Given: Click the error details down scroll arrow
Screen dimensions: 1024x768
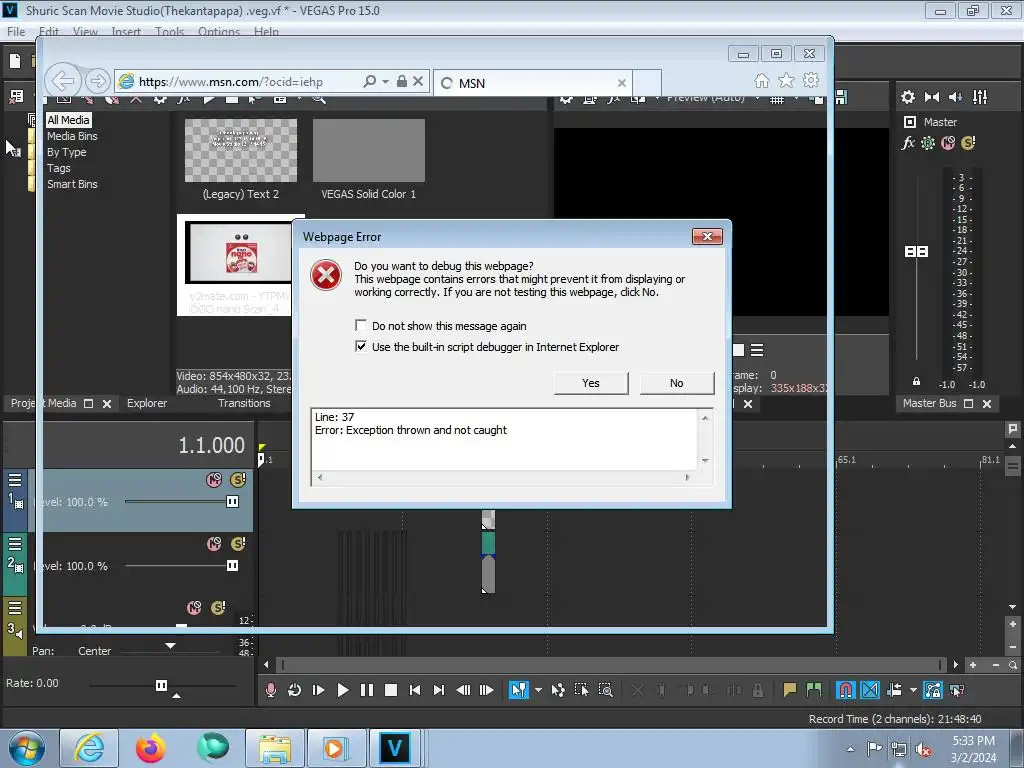Looking at the screenshot, I should click(705, 461).
